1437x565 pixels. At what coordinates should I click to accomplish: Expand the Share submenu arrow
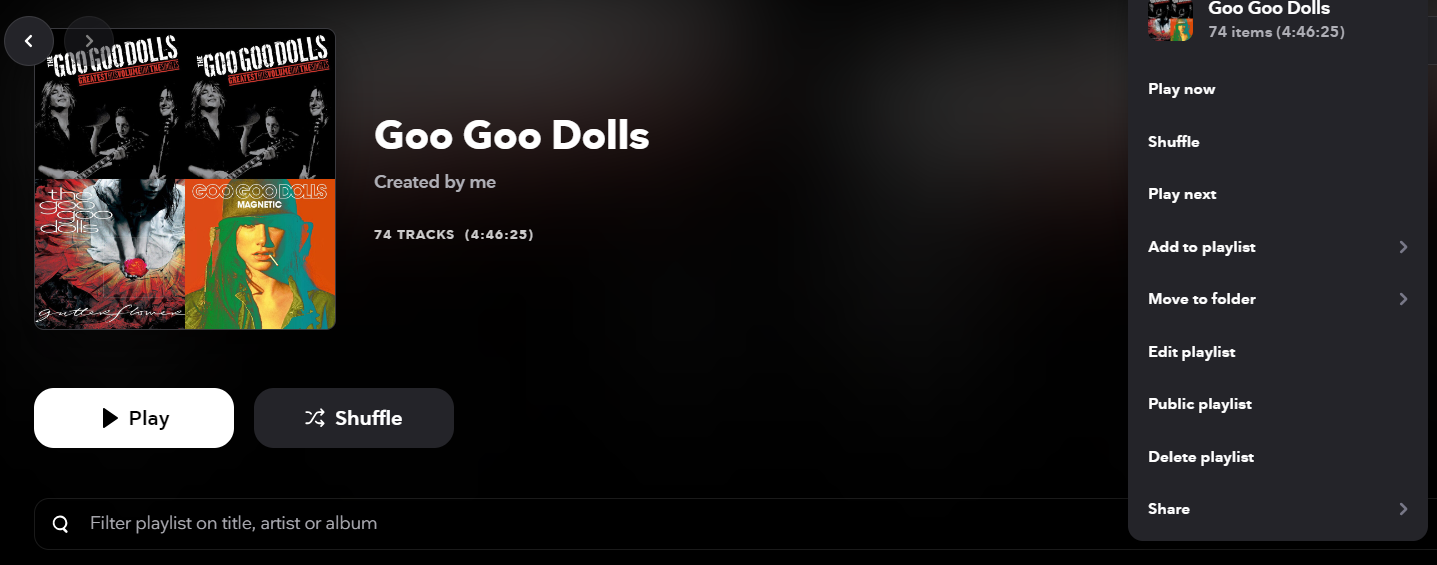coord(1403,509)
